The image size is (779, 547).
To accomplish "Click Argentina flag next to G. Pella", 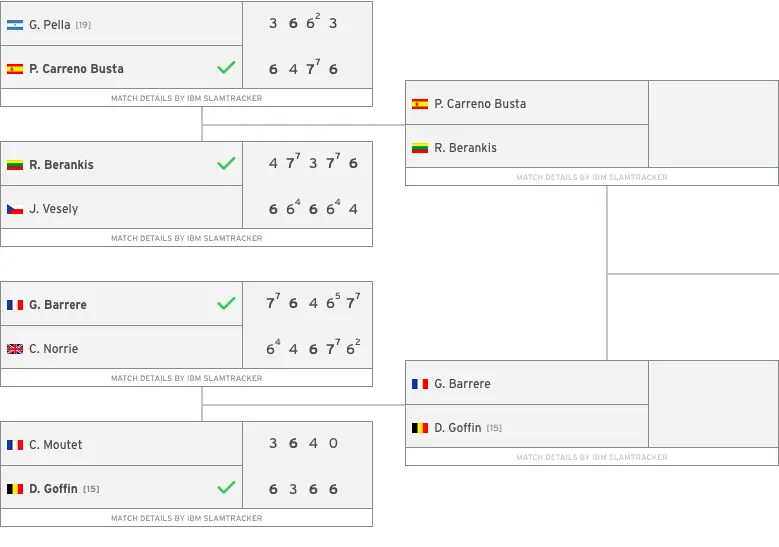I will [15, 25].
